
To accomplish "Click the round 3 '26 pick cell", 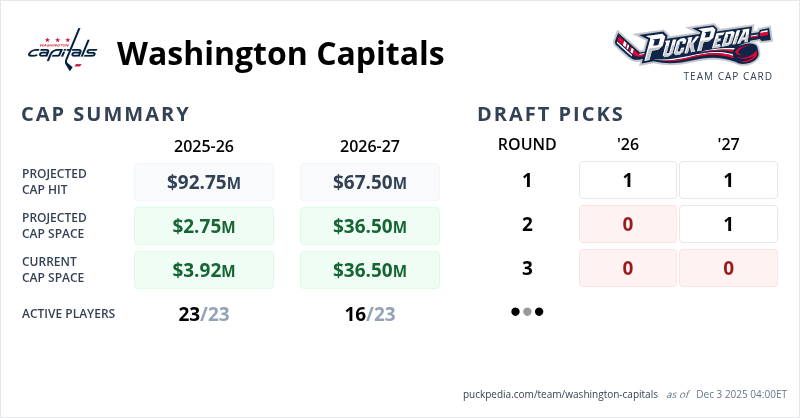I will click(628, 268).
